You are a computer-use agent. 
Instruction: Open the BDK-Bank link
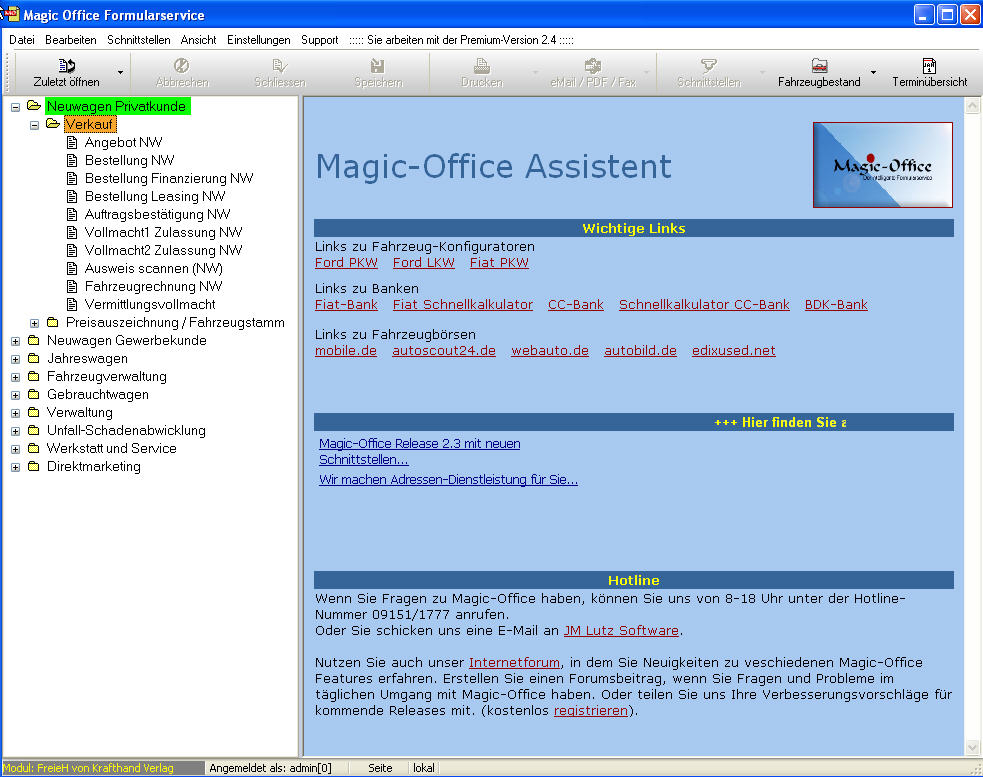(x=836, y=305)
